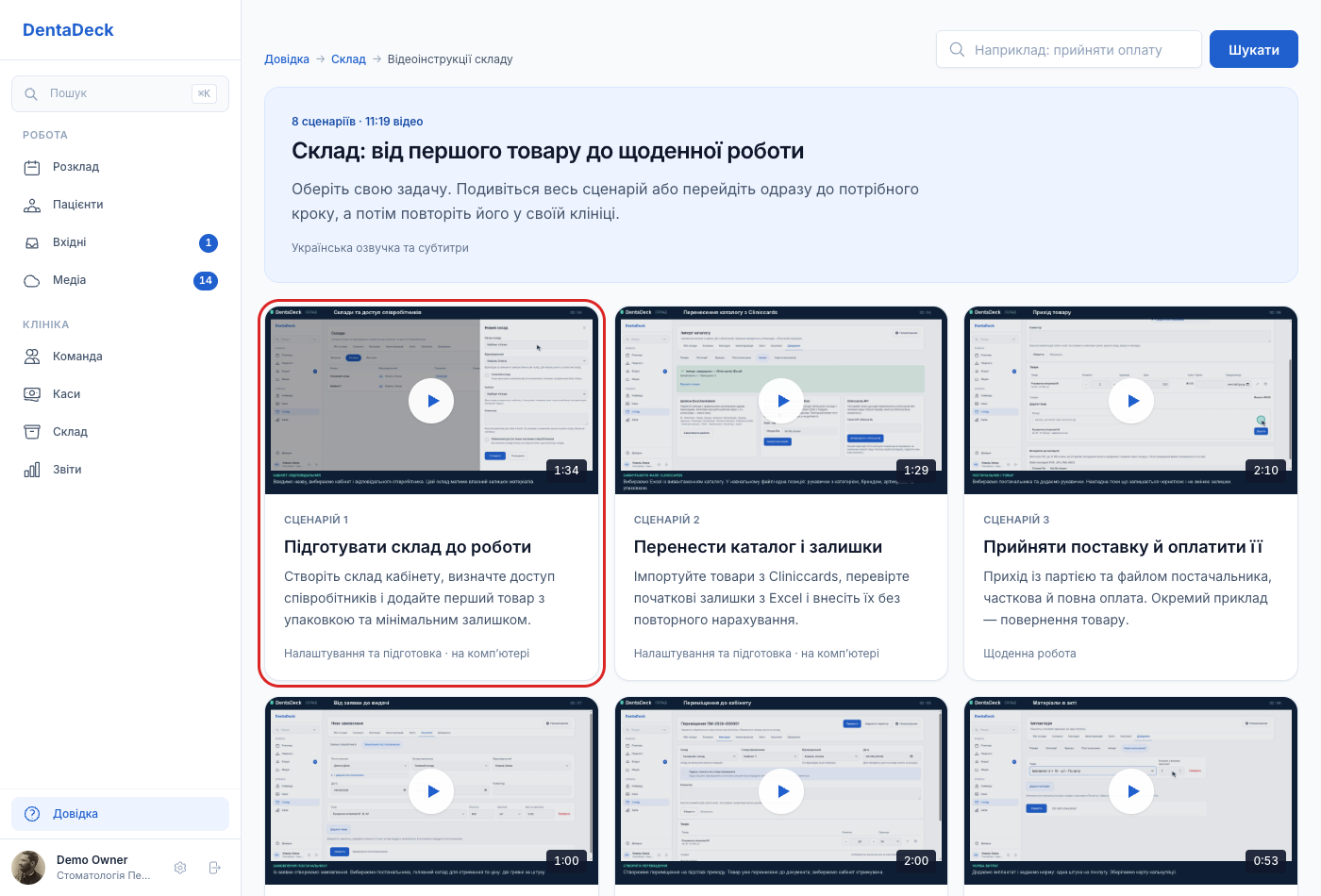
Task: Click the DentaDeck logo
Action: (68, 30)
